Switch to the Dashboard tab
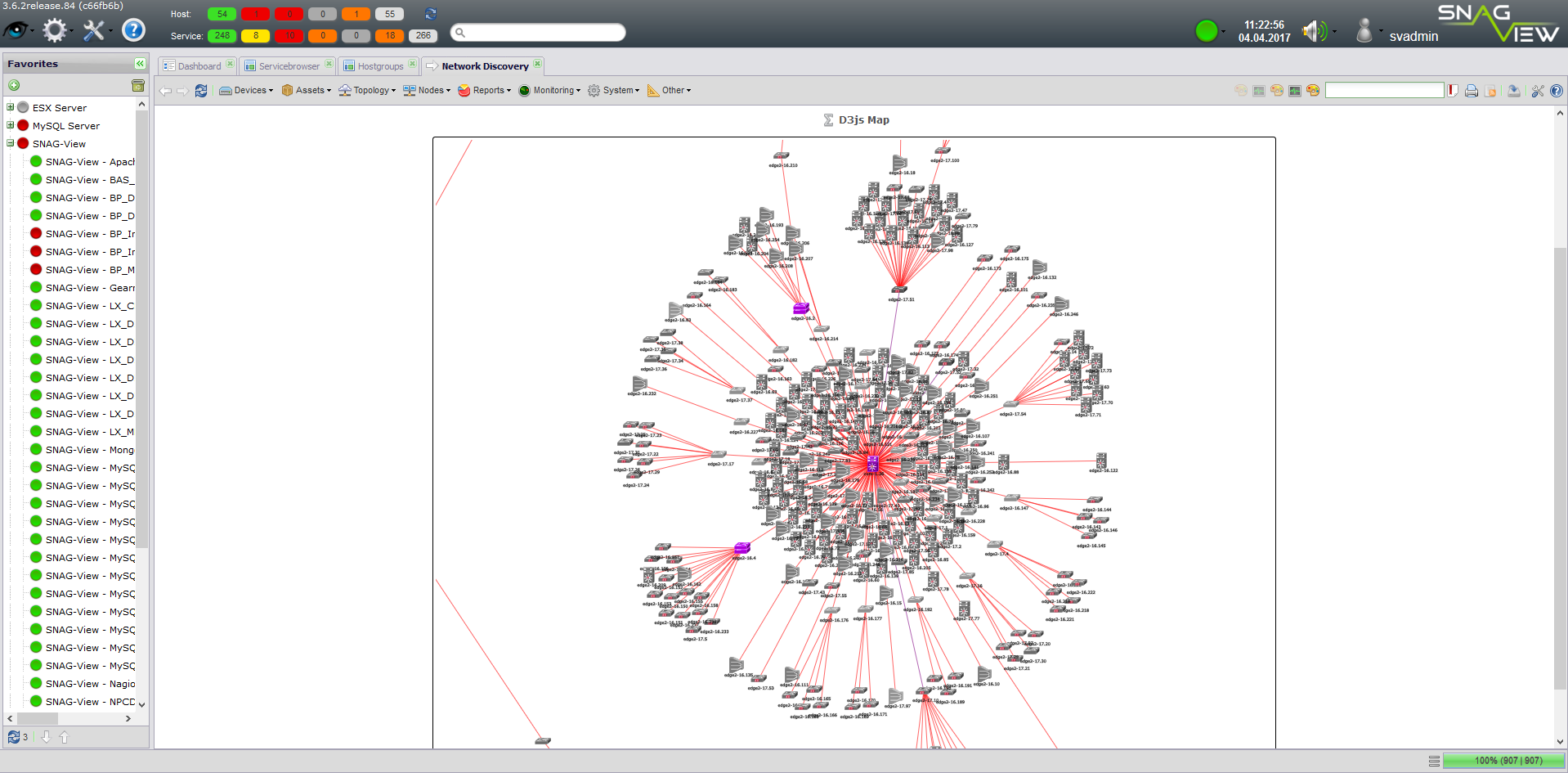Viewport: 1568px width, 773px height. pos(199,66)
